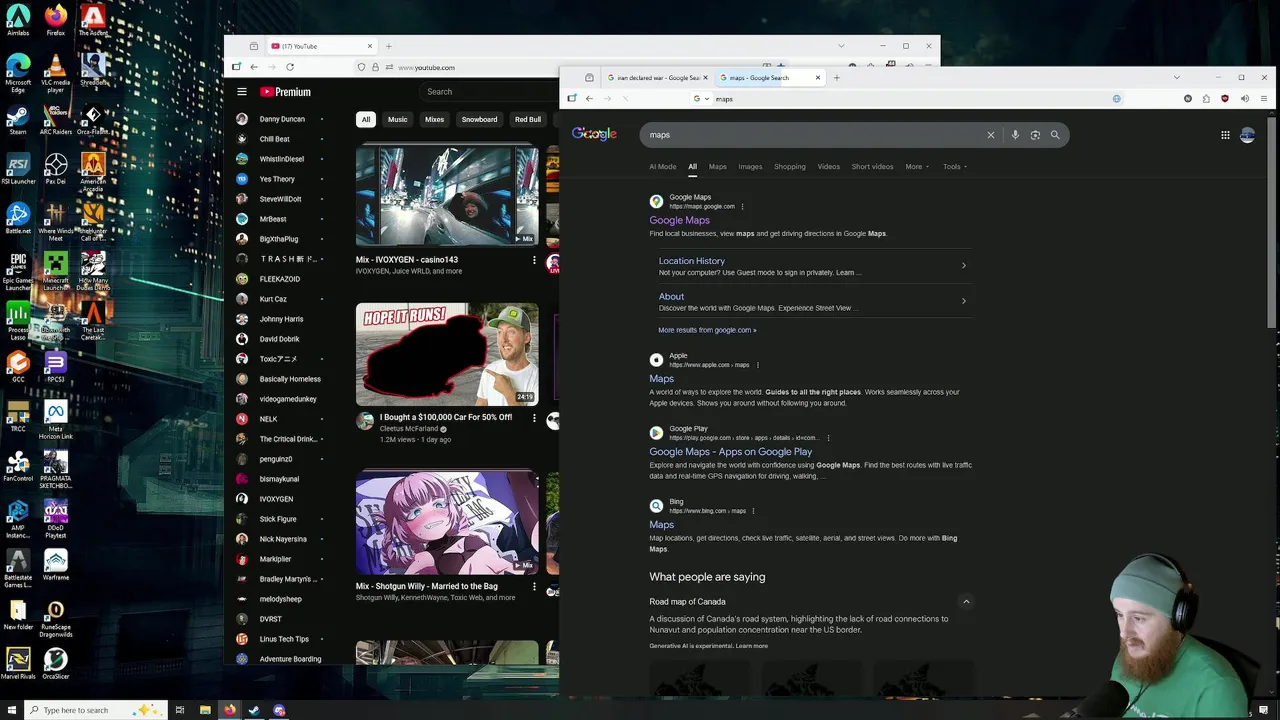Start a voice search with the microphone icon
Viewport: 1280px width, 720px height.
tap(1015, 135)
